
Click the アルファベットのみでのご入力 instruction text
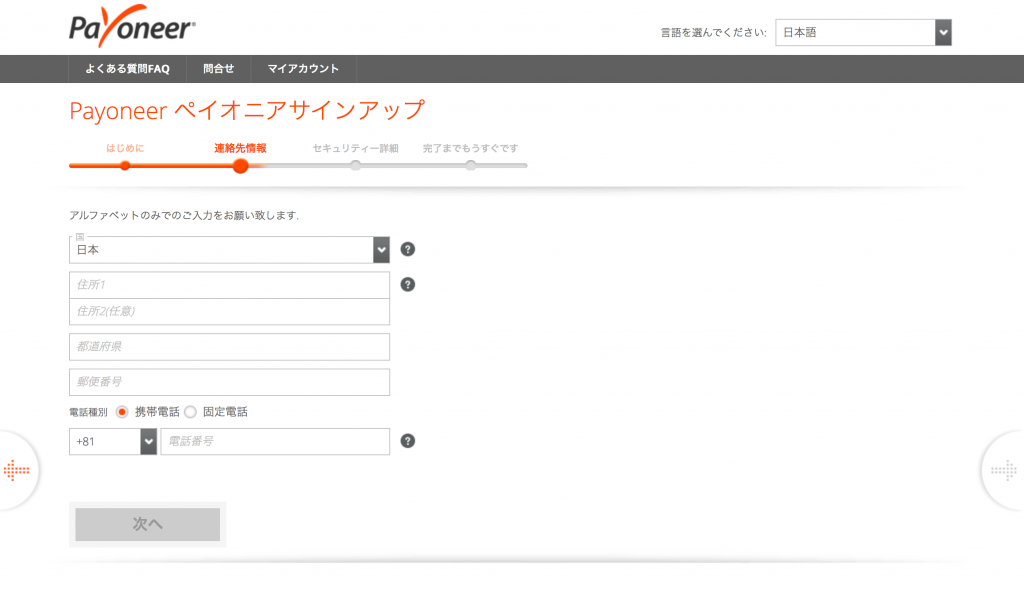tap(184, 216)
